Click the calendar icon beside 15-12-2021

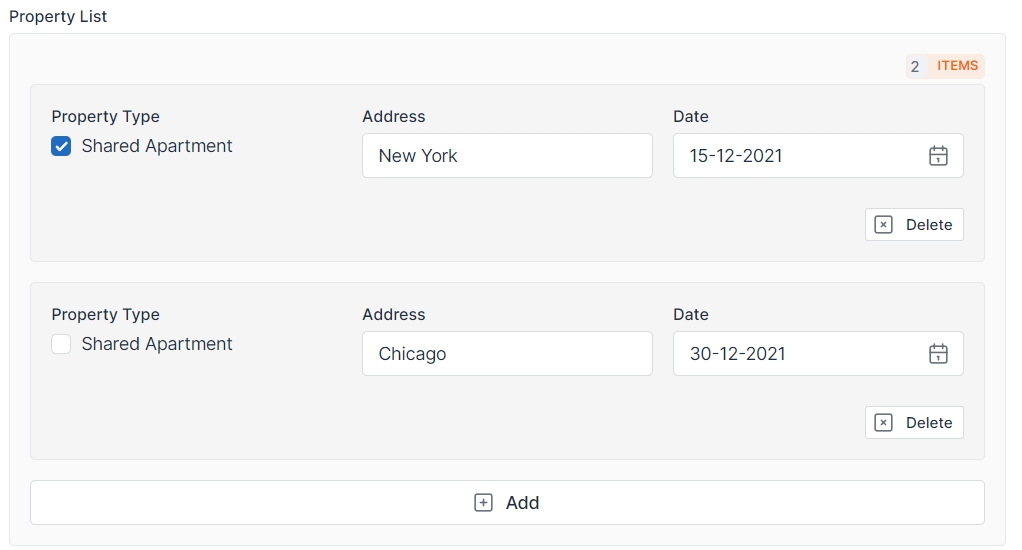coord(938,156)
